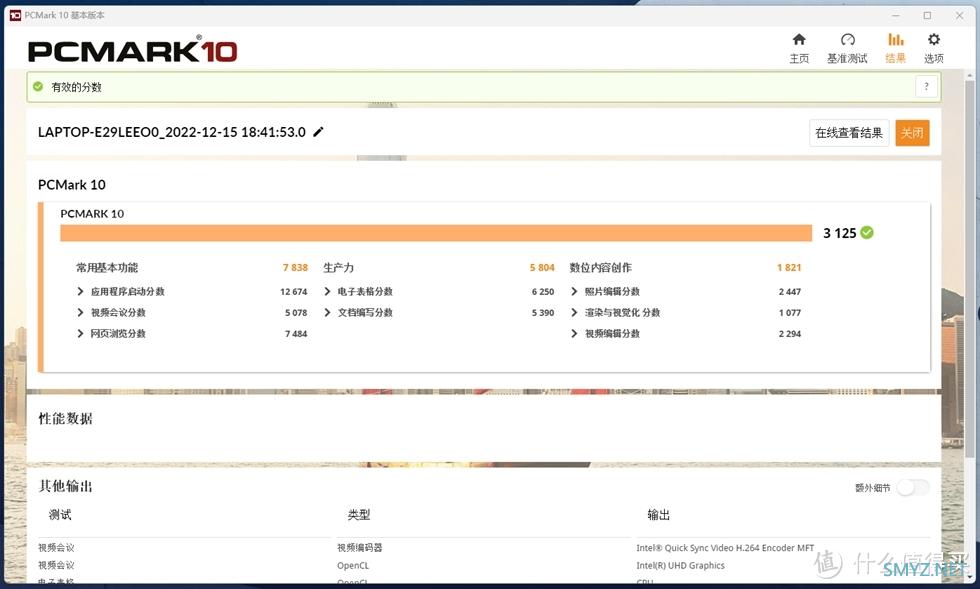
Task: Click the pencil icon to rename result
Action: pos(318,132)
